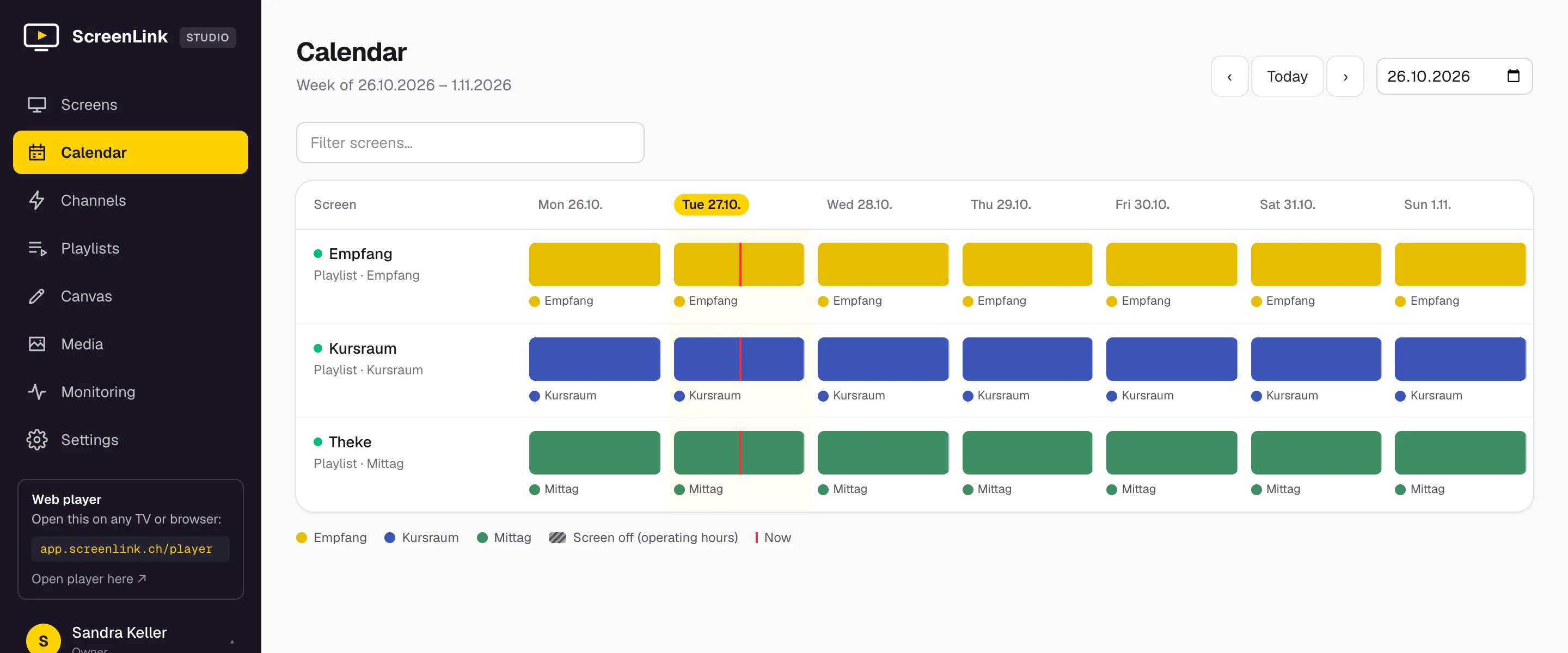The image size is (1568, 653).
Task: Open player here link
Action: click(89, 579)
